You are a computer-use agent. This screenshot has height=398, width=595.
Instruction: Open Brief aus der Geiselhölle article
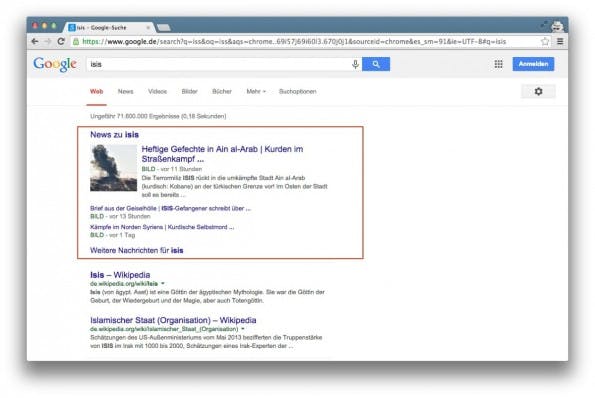tap(170, 208)
